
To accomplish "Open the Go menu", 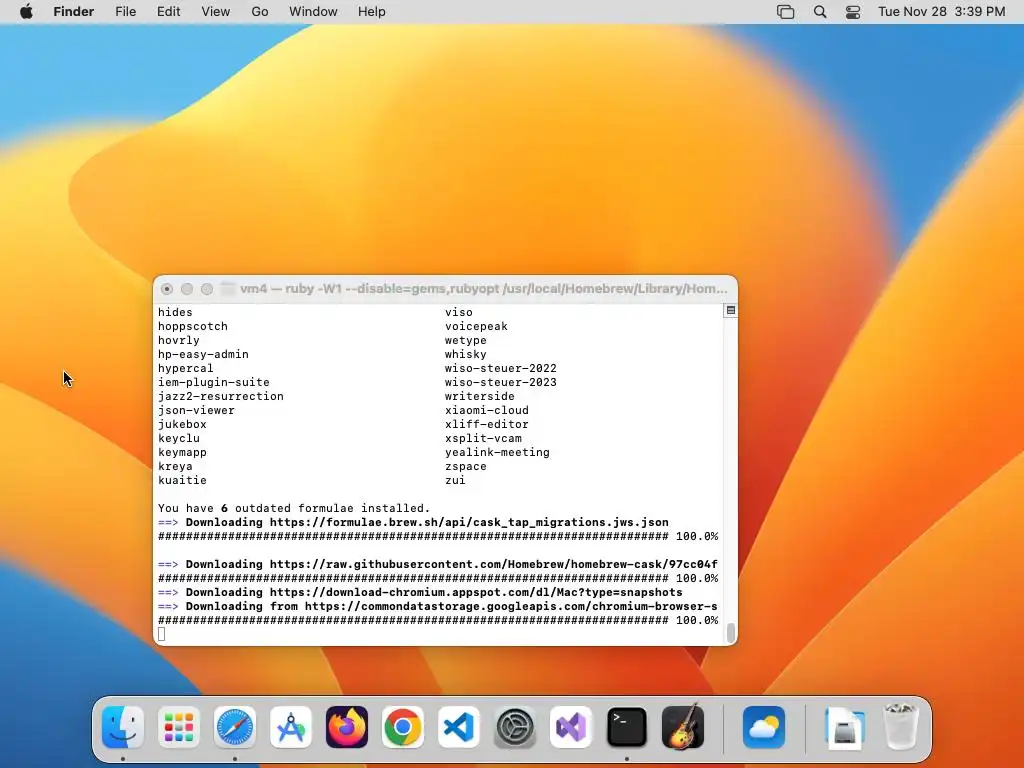I will 260,12.
